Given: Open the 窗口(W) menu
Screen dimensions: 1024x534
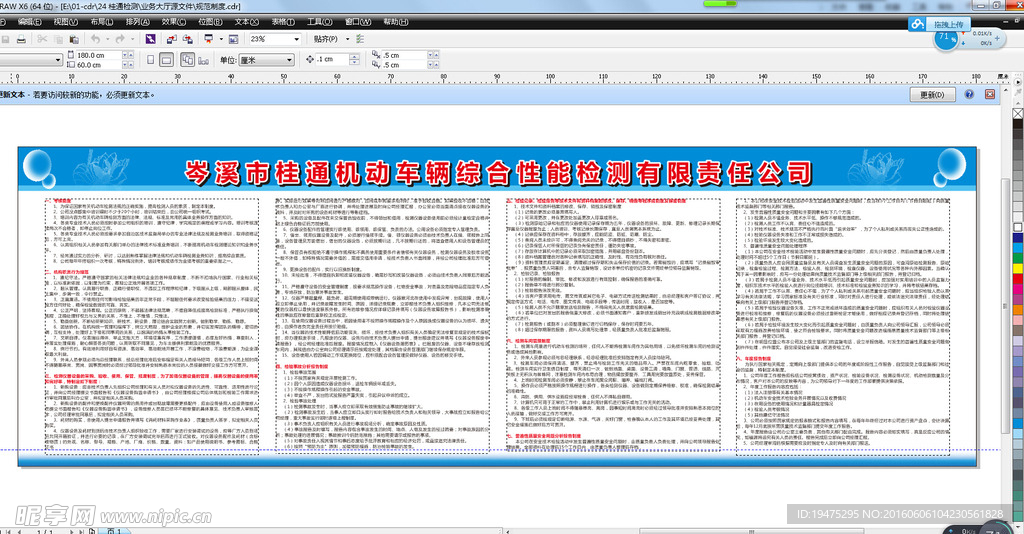Looking at the screenshot, I should click(357, 22).
